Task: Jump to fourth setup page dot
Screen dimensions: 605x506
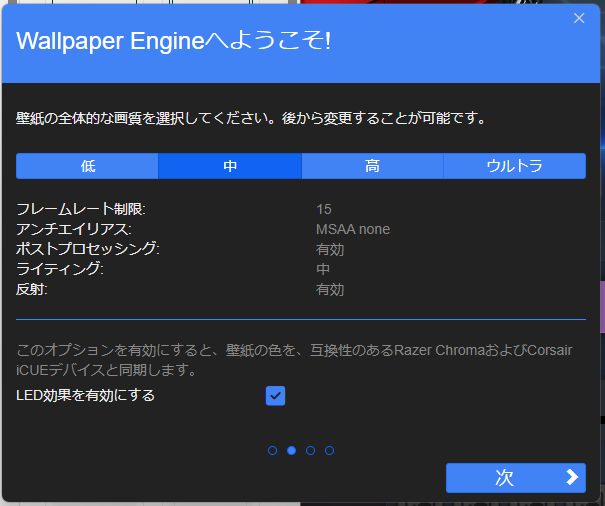Action: (329, 450)
